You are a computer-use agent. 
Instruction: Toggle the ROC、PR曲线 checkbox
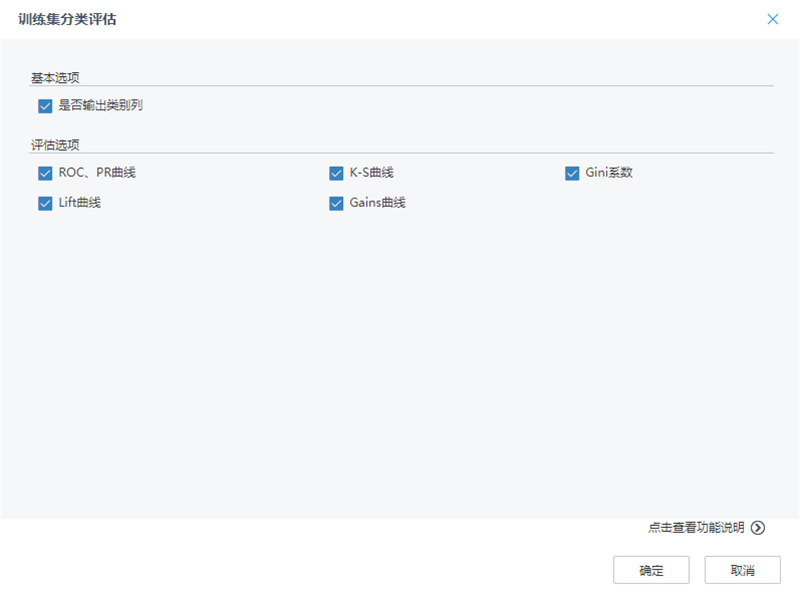pos(45,173)
